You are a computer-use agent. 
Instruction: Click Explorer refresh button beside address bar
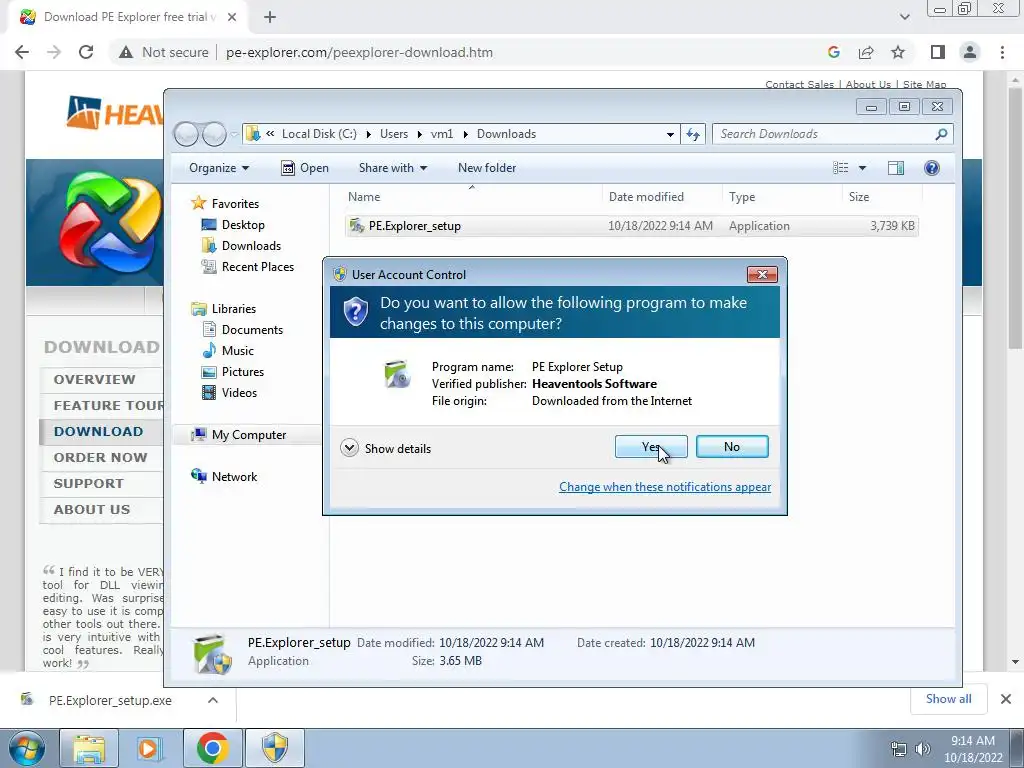coord(692,134)
